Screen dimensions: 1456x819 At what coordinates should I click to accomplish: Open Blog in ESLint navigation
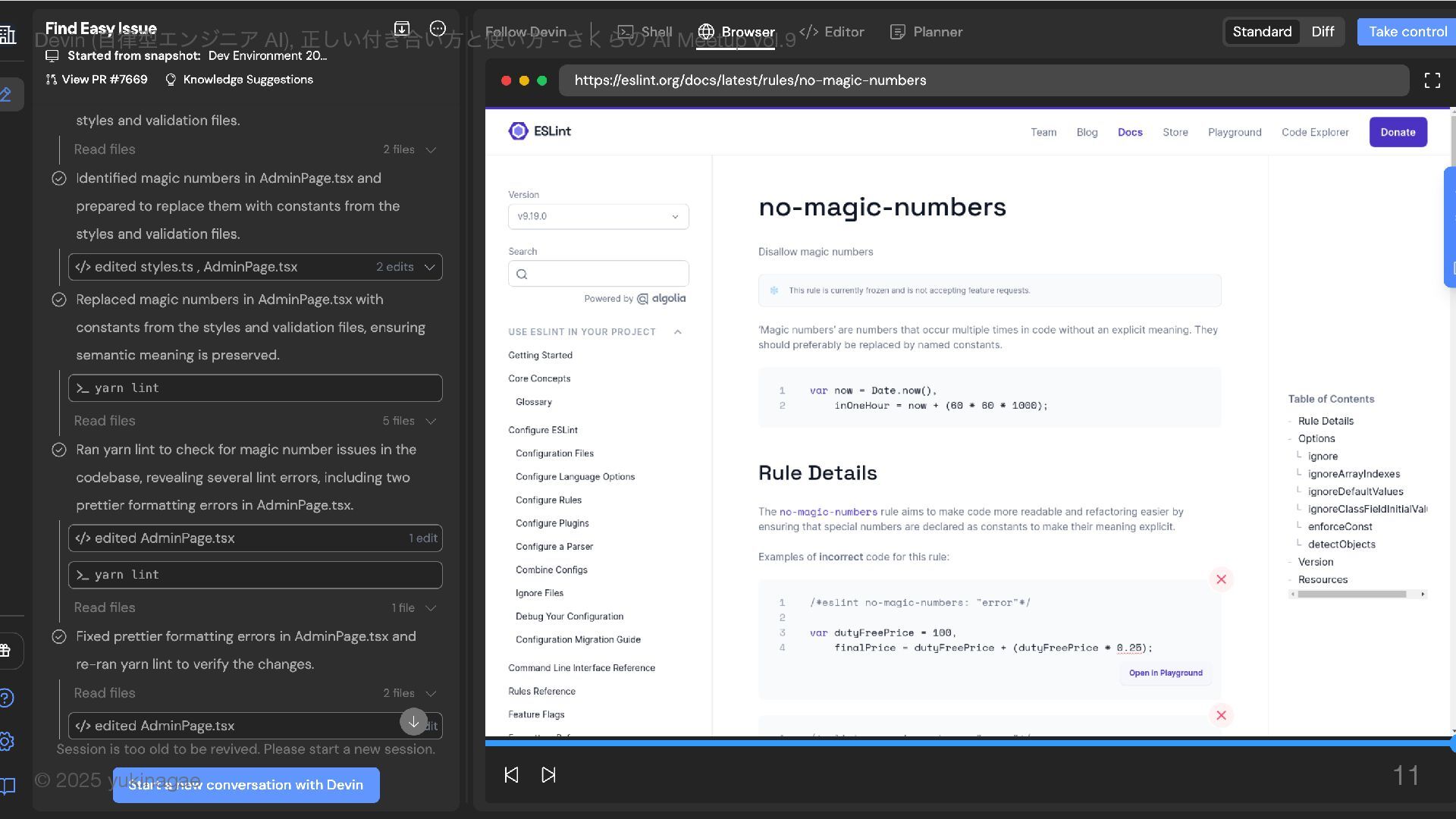[1087, 132]
